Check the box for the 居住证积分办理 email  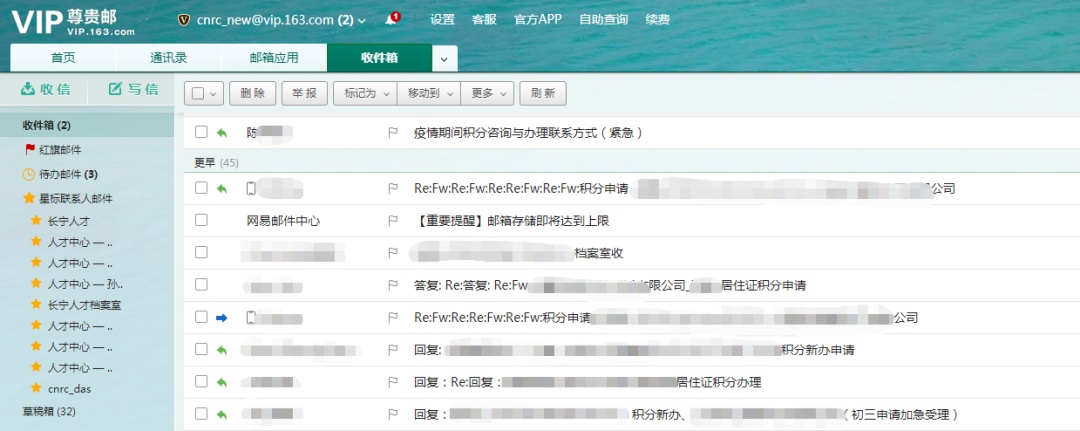point(201,381)
